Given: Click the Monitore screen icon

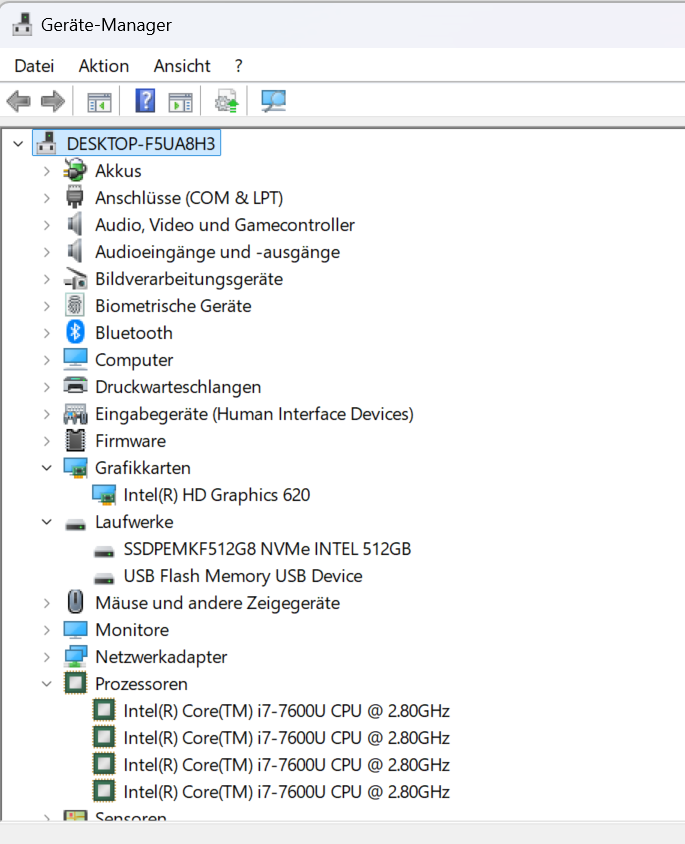Looking at the screenshot, I should coord(75,630).
